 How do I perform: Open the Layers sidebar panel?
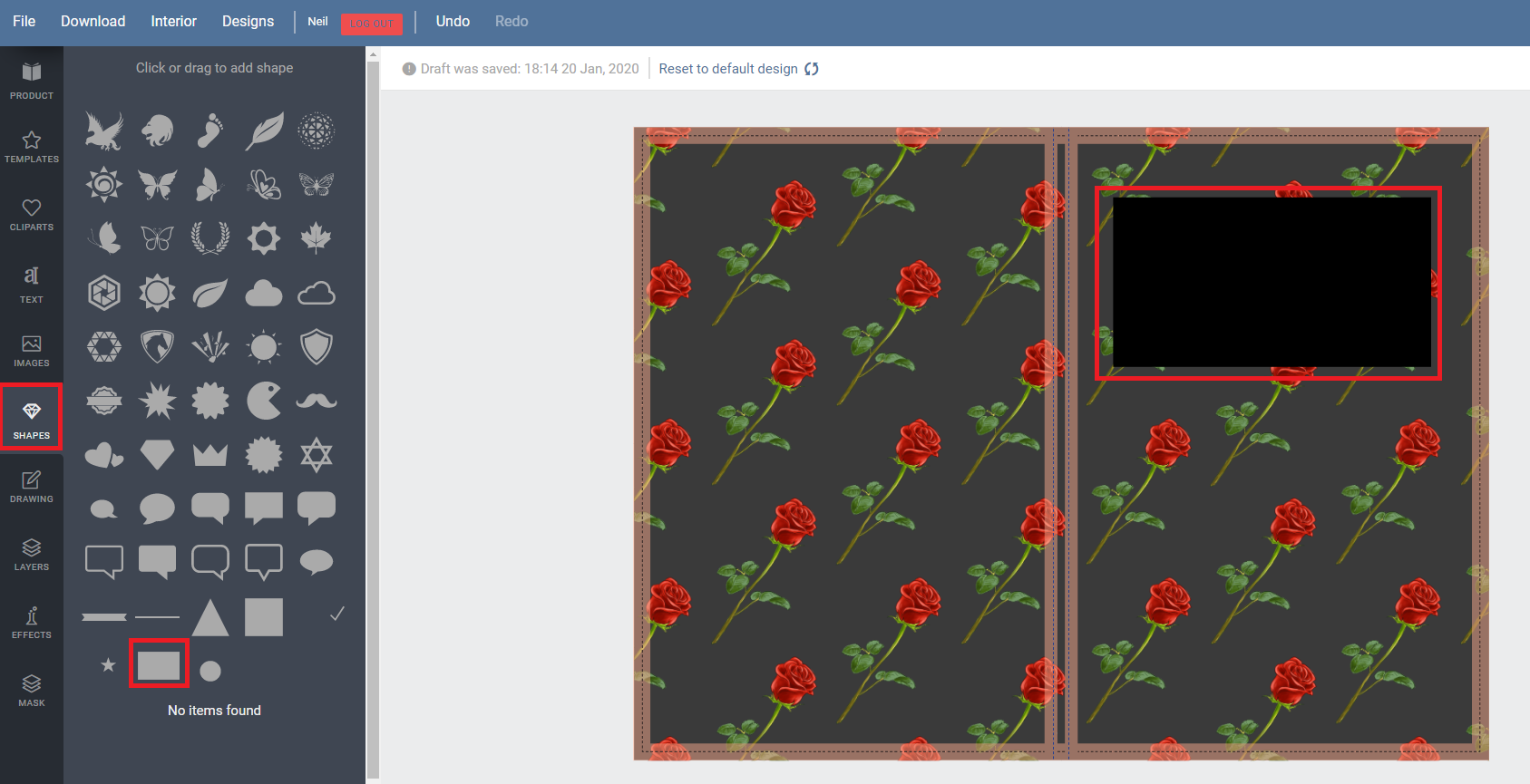click(x=32, y=555)
